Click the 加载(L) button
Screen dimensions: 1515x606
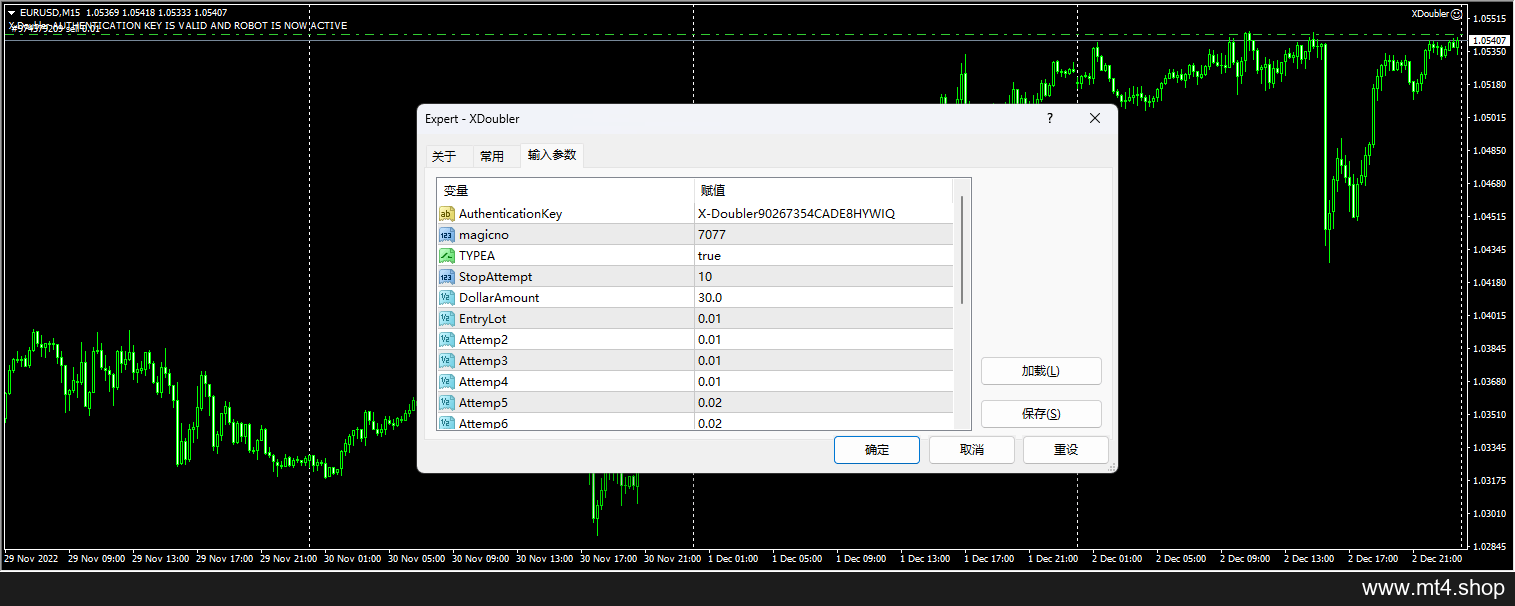(1041, 371)
